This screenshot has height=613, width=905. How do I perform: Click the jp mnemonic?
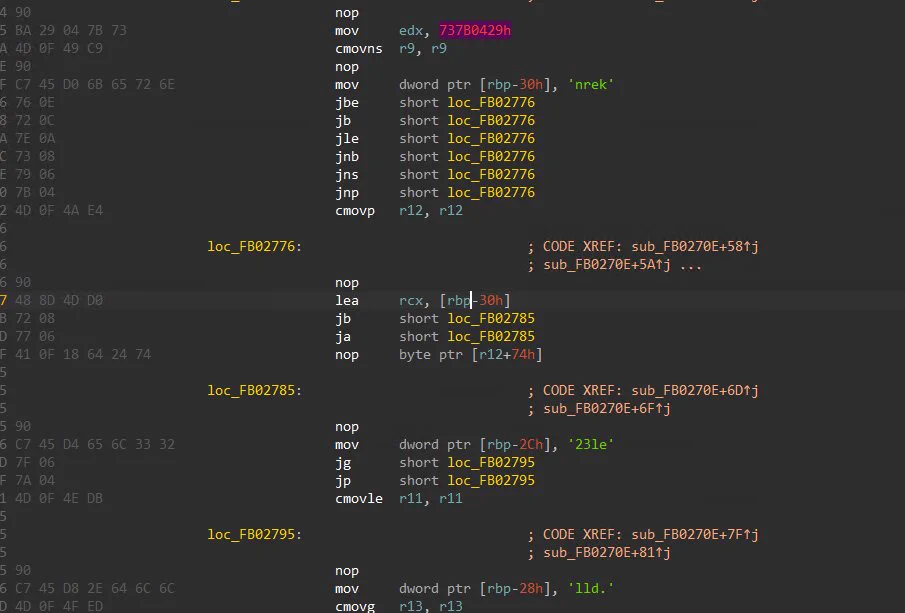pyautogui.click(x=342, y=481)
